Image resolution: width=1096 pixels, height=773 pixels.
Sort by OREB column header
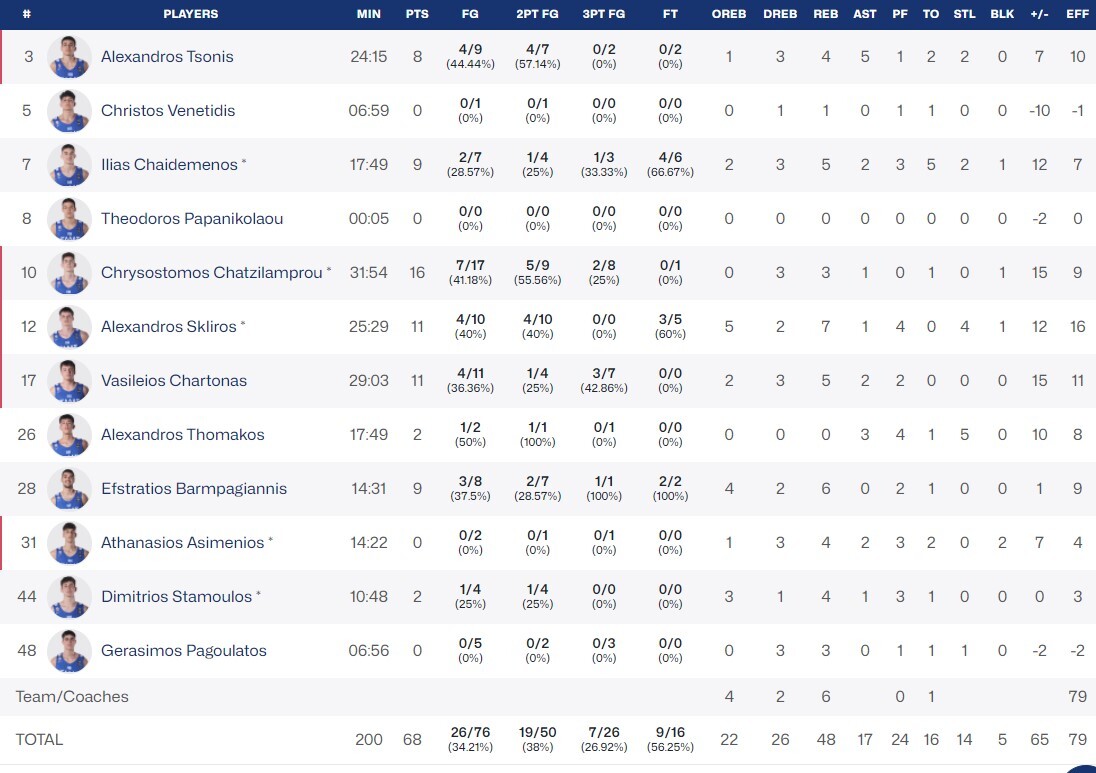click(729, 14)
